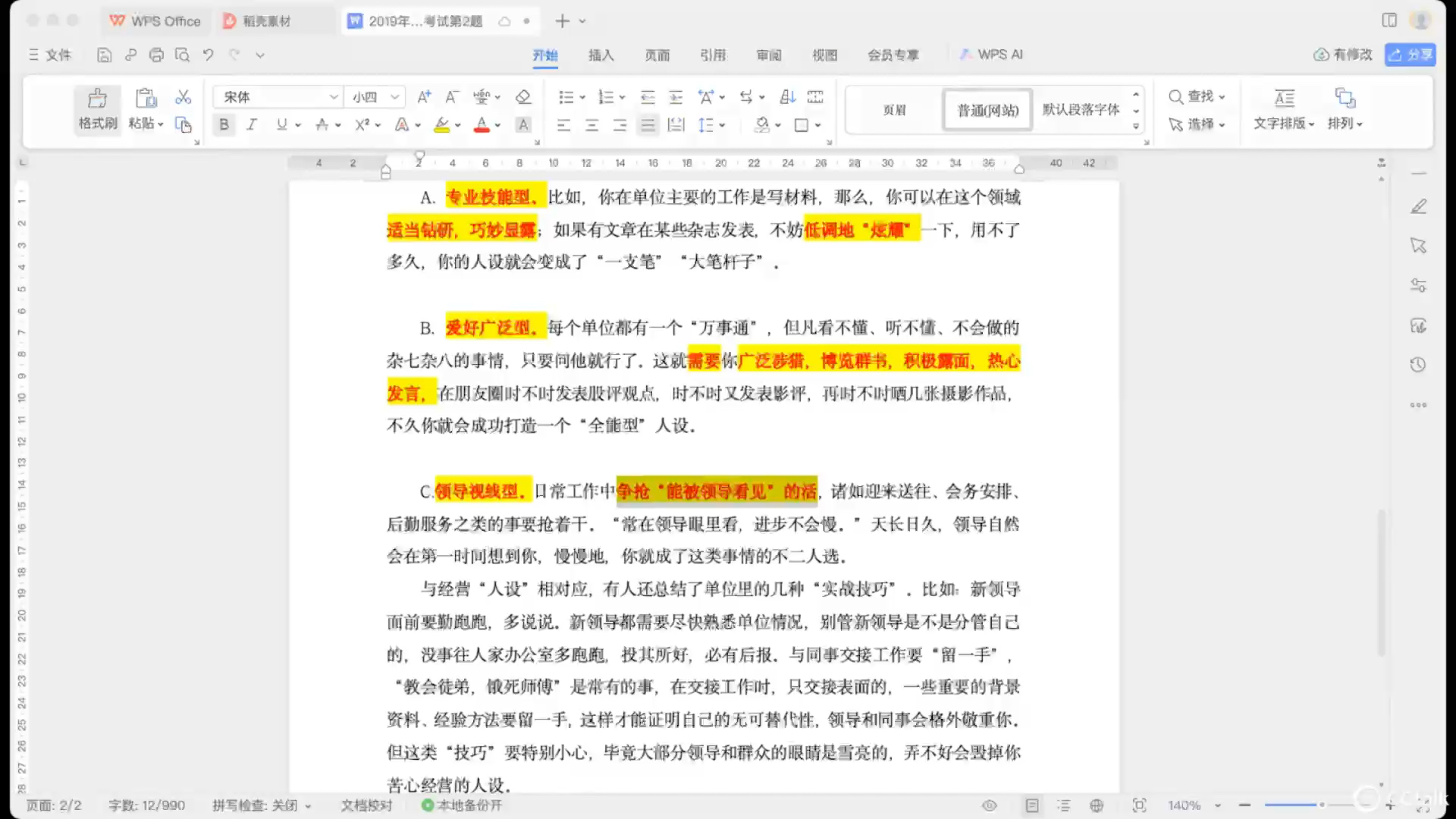The image size is (1456, 819).
Task: Switch to the 引用 ribbon tab
Action: point(713,55)
